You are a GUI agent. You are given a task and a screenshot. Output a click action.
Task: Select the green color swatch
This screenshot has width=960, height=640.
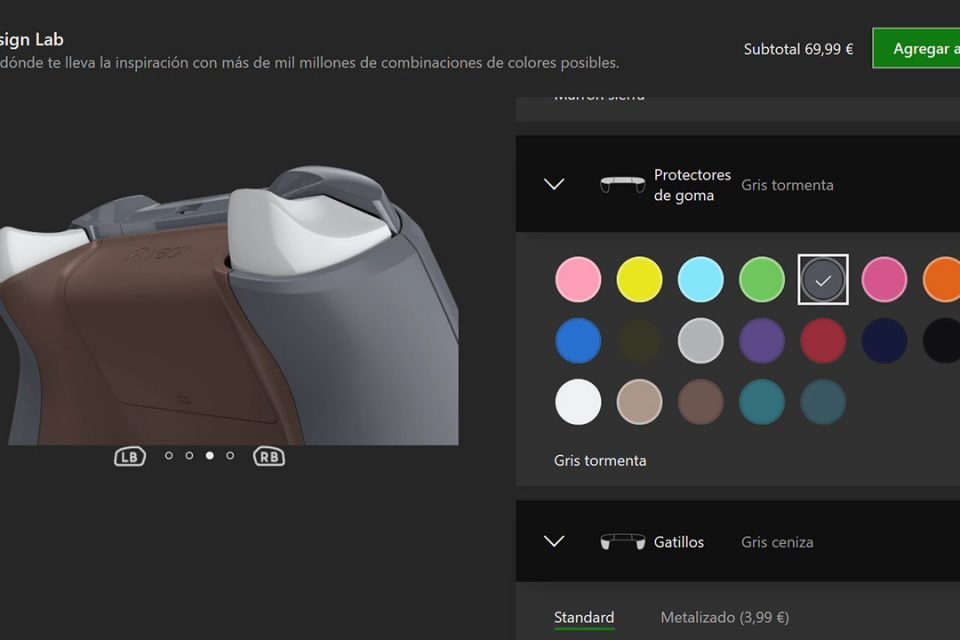coord(761,279)
